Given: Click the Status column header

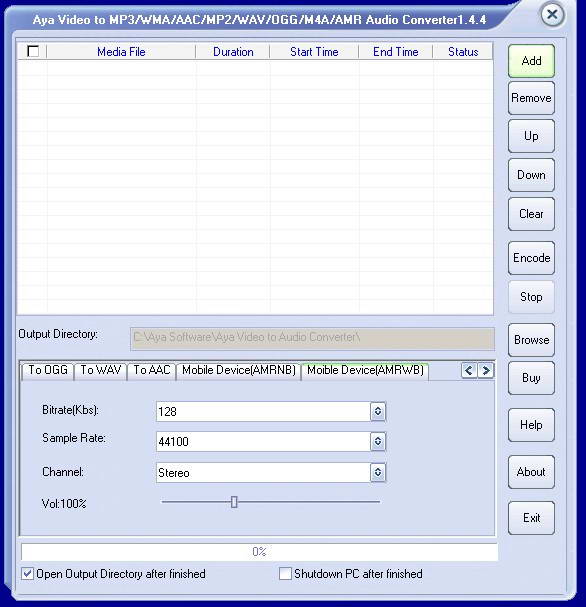Looking at the screenshot, I should 463,51.
